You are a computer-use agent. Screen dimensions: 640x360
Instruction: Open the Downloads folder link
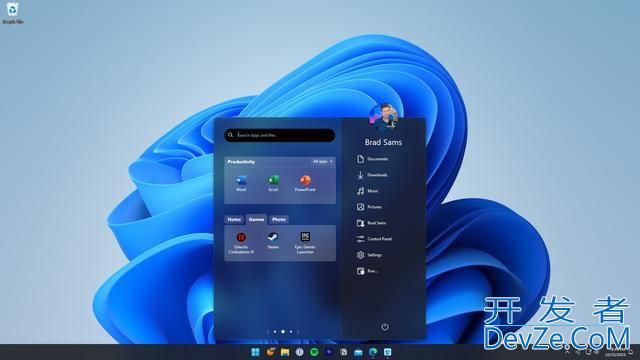(x=372, y=175)
